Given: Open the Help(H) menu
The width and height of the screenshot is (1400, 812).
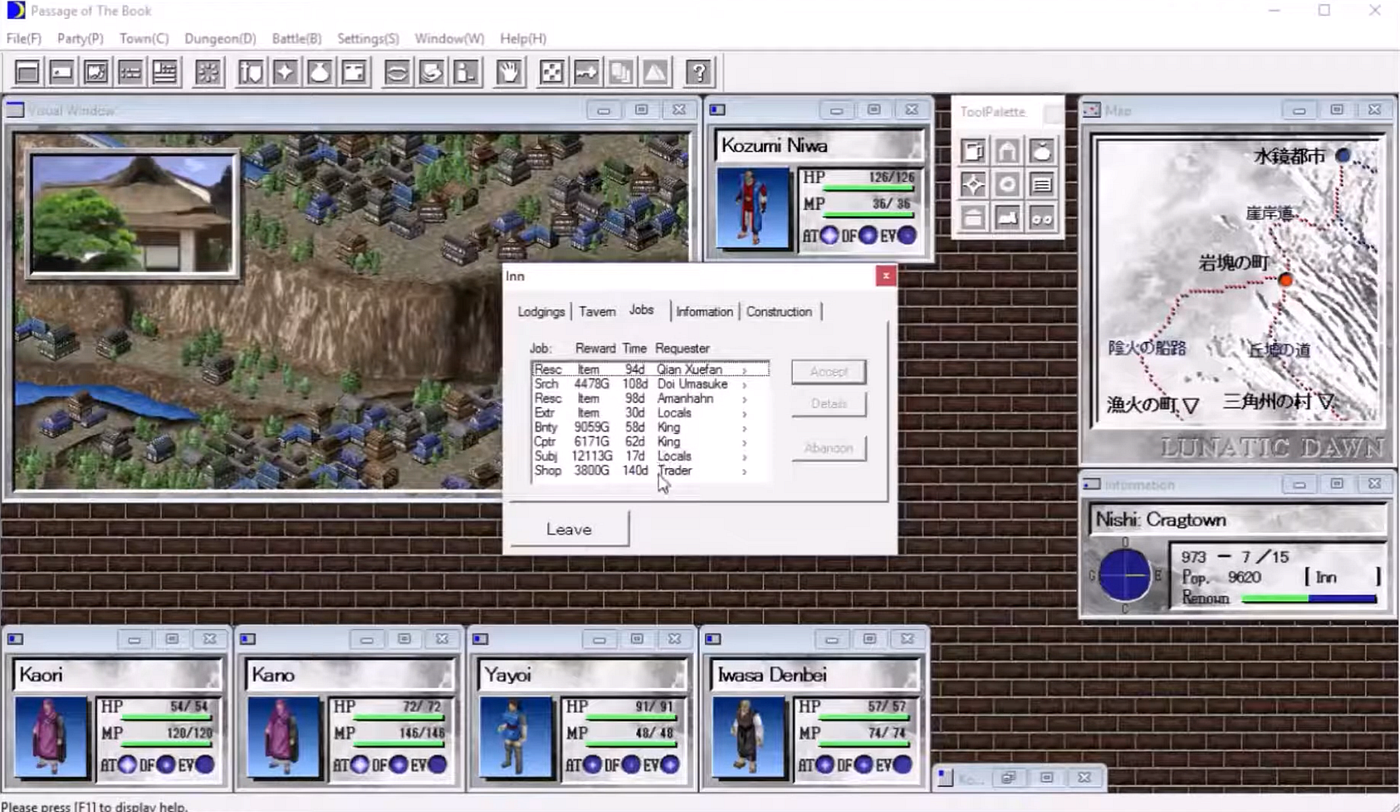Looking at the screenshot, I should point(523,38).
